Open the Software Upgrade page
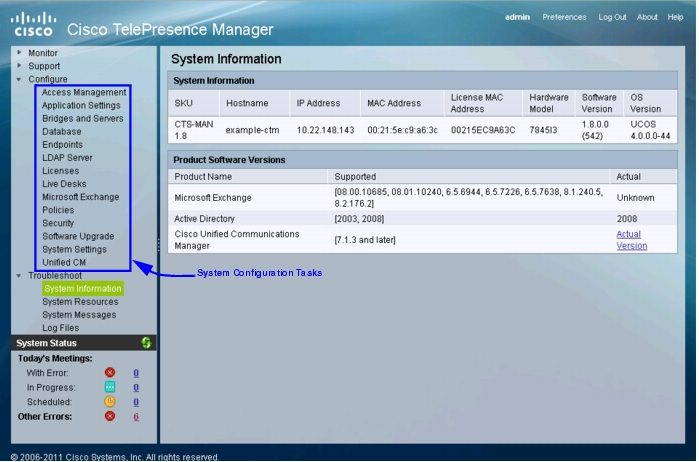This screenshot has width=699, height=462. [x=78, y=236]
